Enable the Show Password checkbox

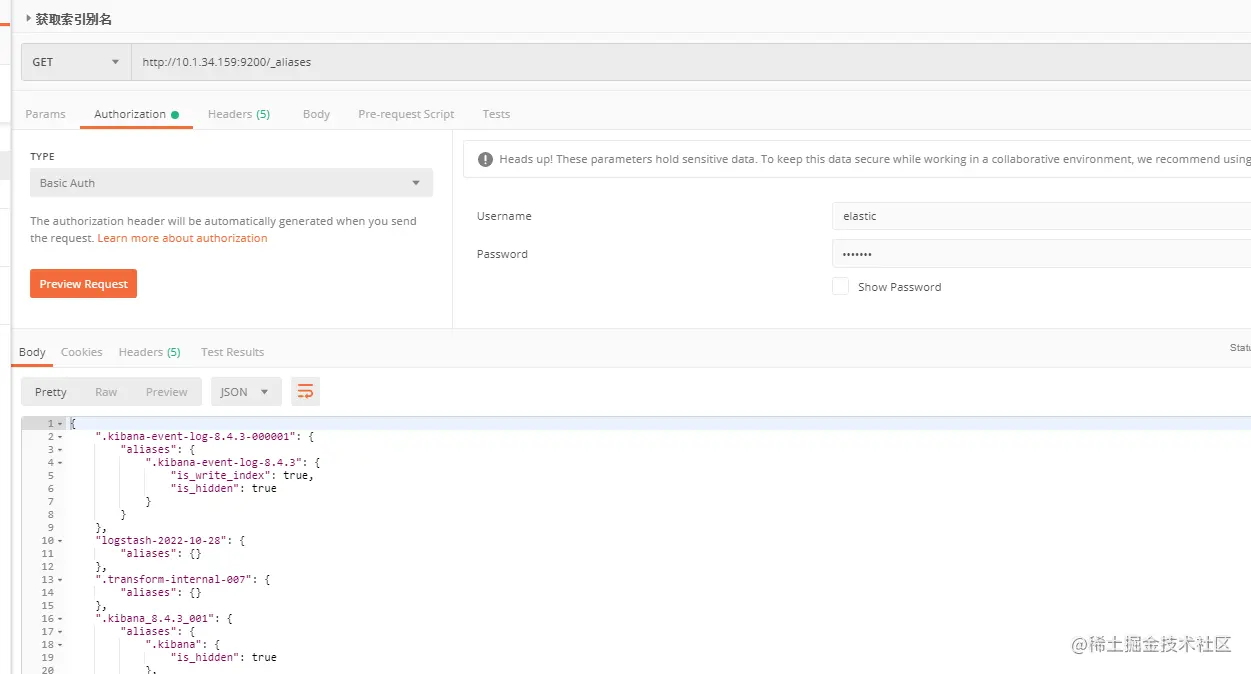point(840,286)
